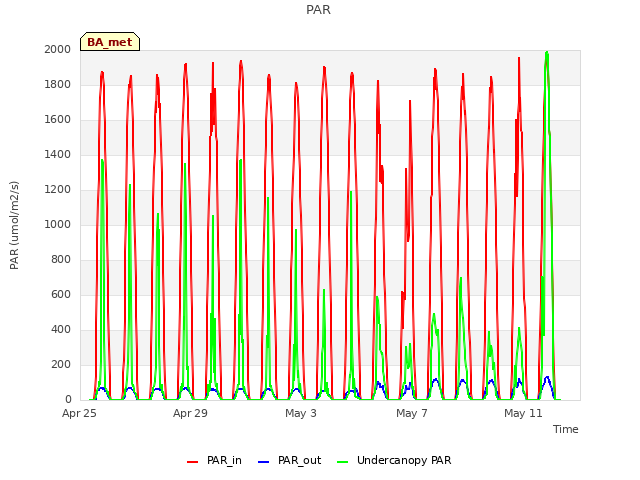The image size is (640, 480).
Task: Click the green Undercanopy PAR legend swatch
Action: coord(342,462)
